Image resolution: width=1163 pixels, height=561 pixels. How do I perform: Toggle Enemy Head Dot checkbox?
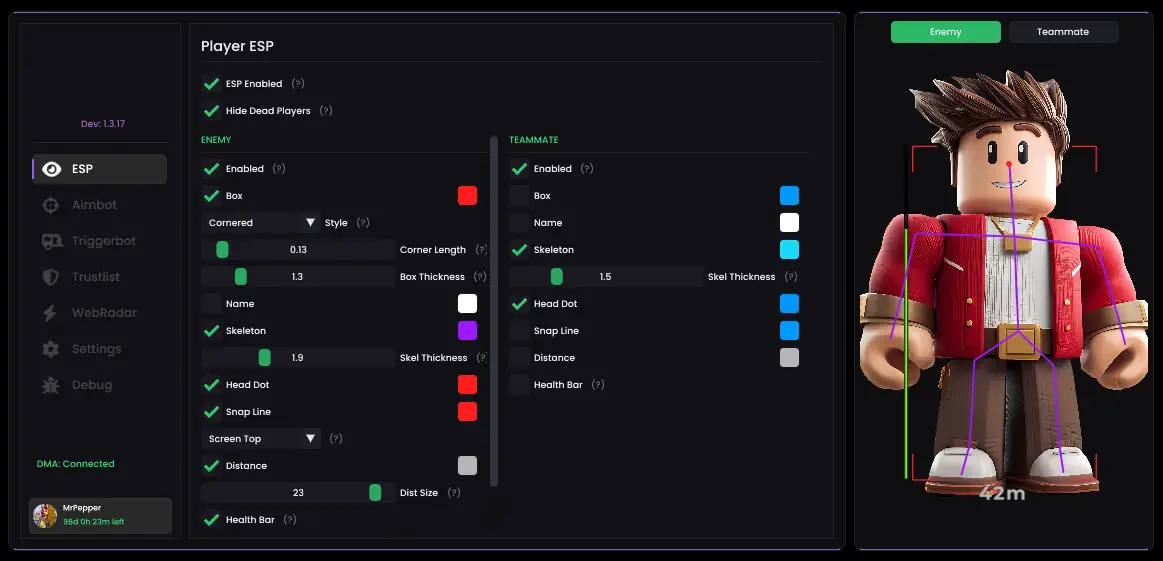tap(211, 384)
